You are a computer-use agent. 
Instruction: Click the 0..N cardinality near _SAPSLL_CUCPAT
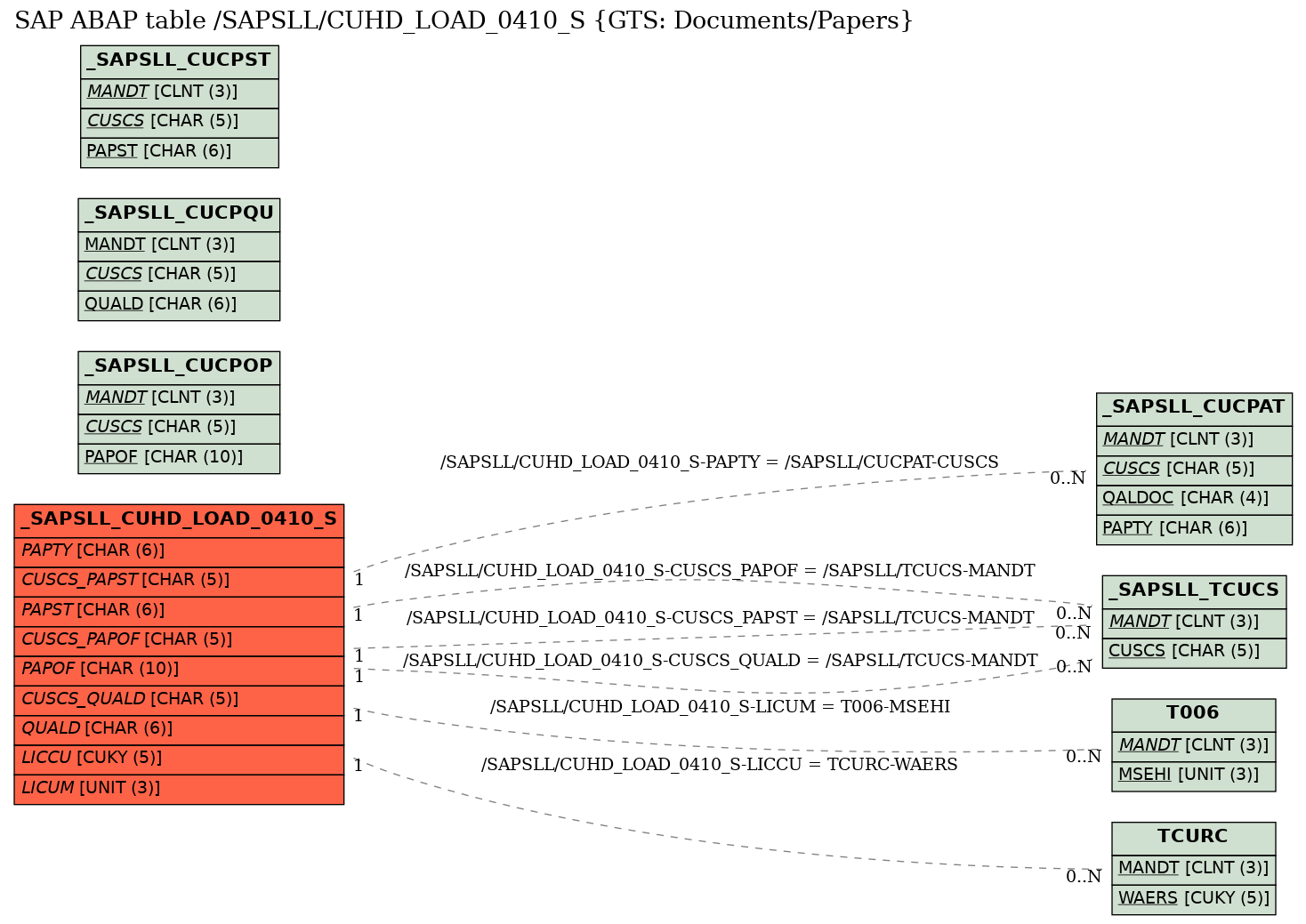[x=1068, y=478]
